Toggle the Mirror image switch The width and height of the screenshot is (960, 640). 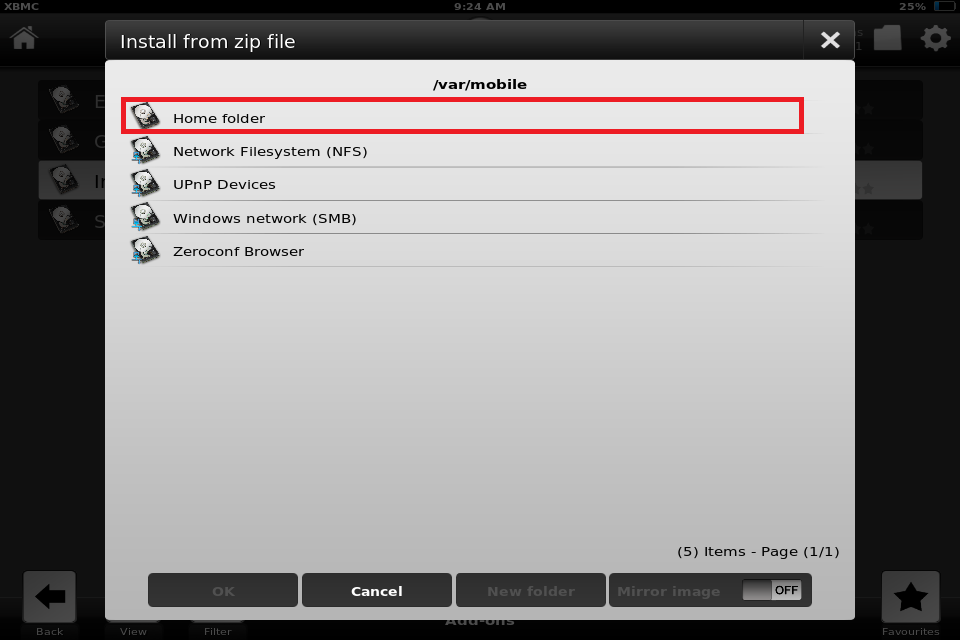pos(771,590)
